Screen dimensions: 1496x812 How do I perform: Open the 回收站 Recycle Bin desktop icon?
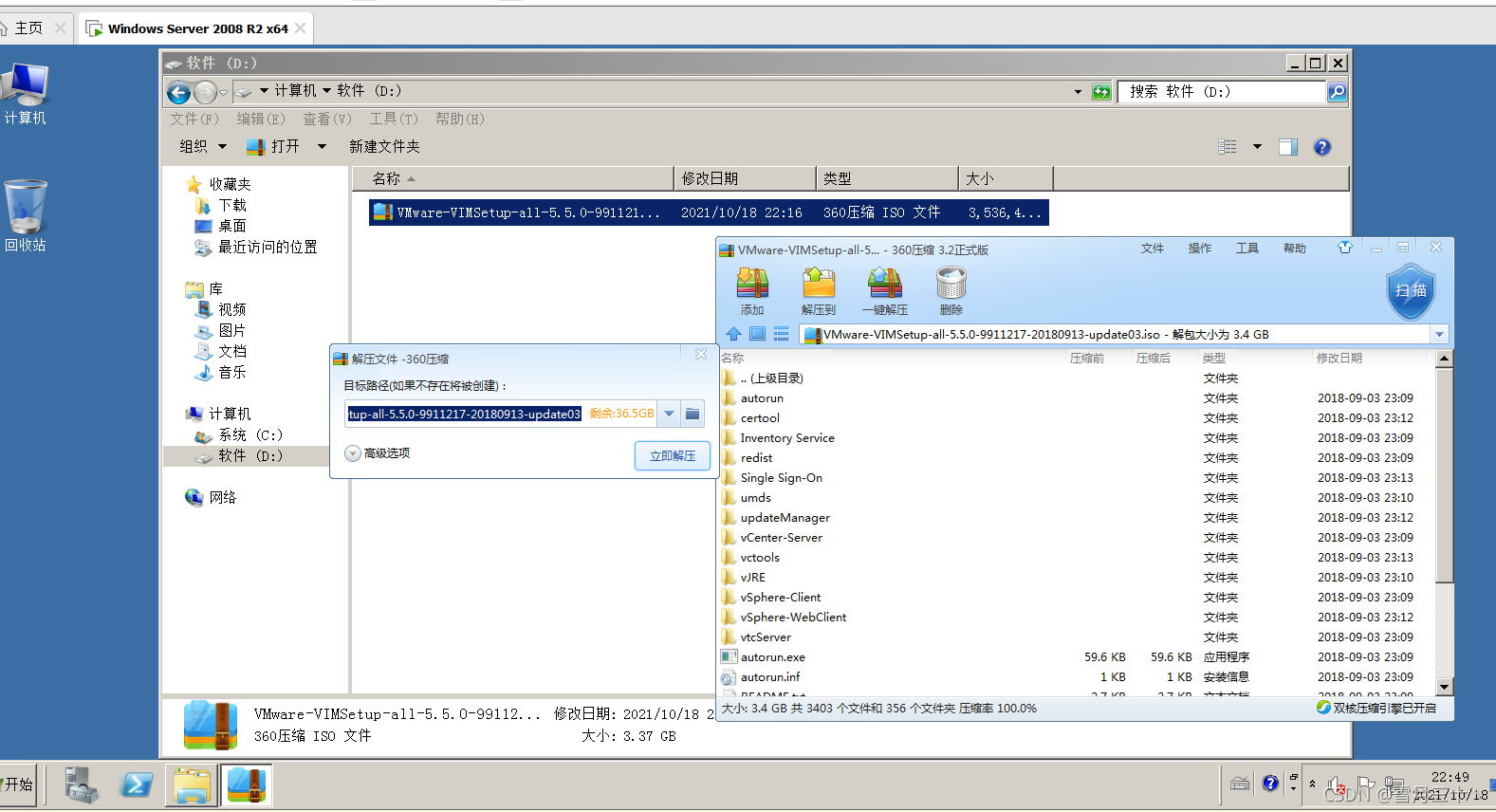(x=26, y=215)
